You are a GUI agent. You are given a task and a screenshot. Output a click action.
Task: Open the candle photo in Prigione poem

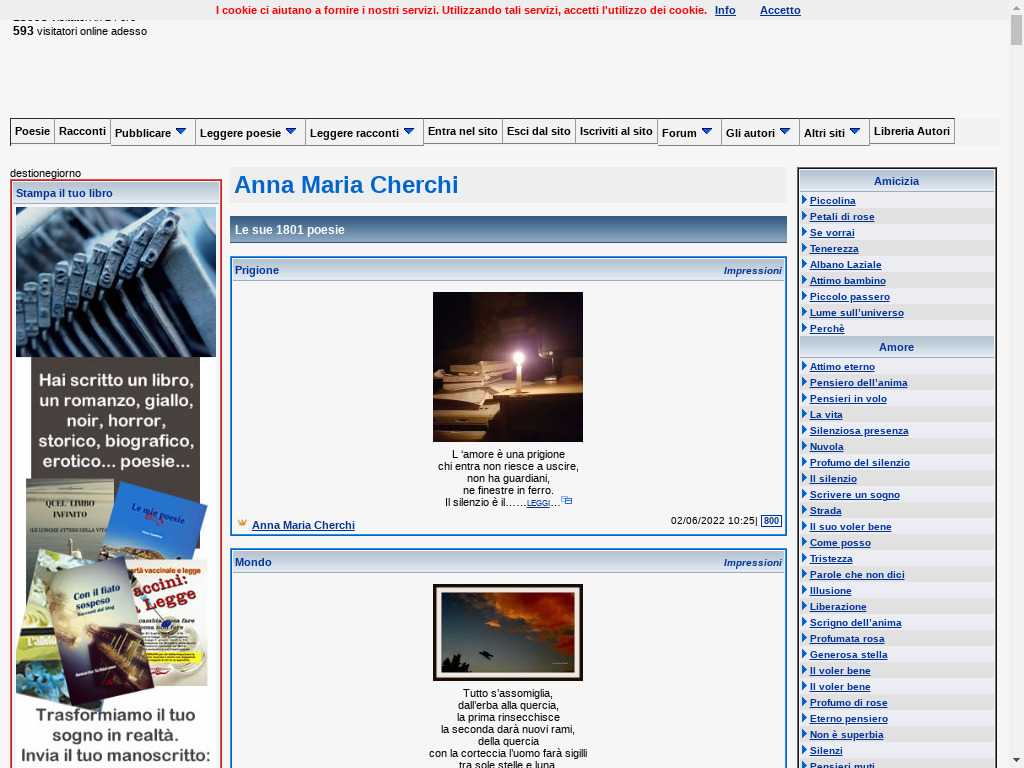click(507, 367)
